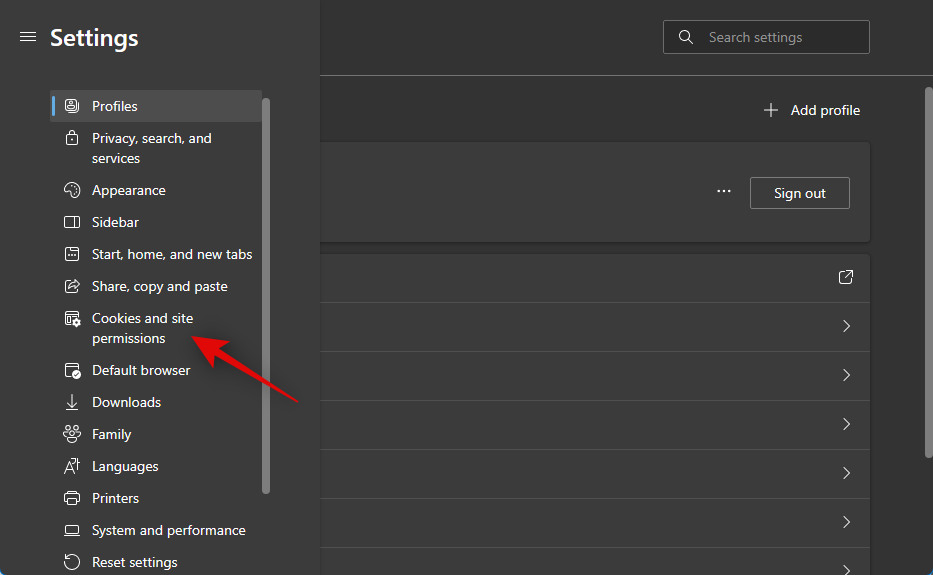Viewport: 933px width, 575px height.
Task: Click the Sign out button
Action: tap(799, 193)
